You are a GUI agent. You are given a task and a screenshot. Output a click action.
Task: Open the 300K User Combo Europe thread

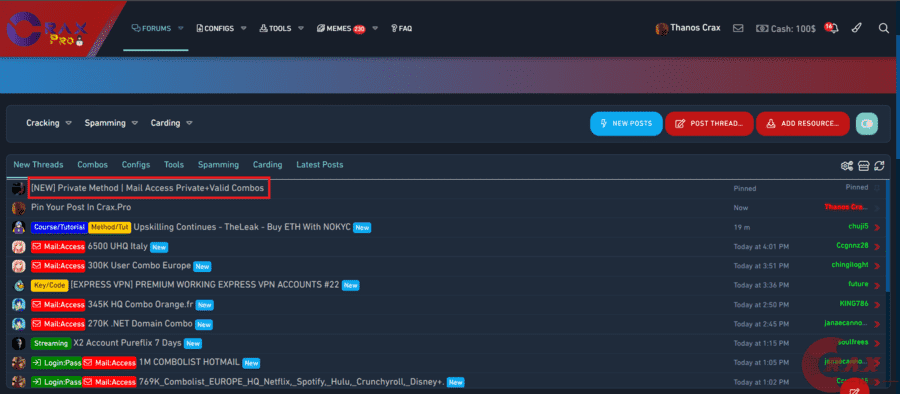139,266
